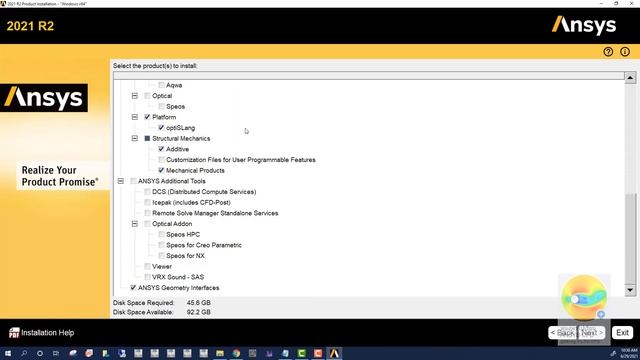Open the installer help question-mark icon
640x360 pixels.
608,52
